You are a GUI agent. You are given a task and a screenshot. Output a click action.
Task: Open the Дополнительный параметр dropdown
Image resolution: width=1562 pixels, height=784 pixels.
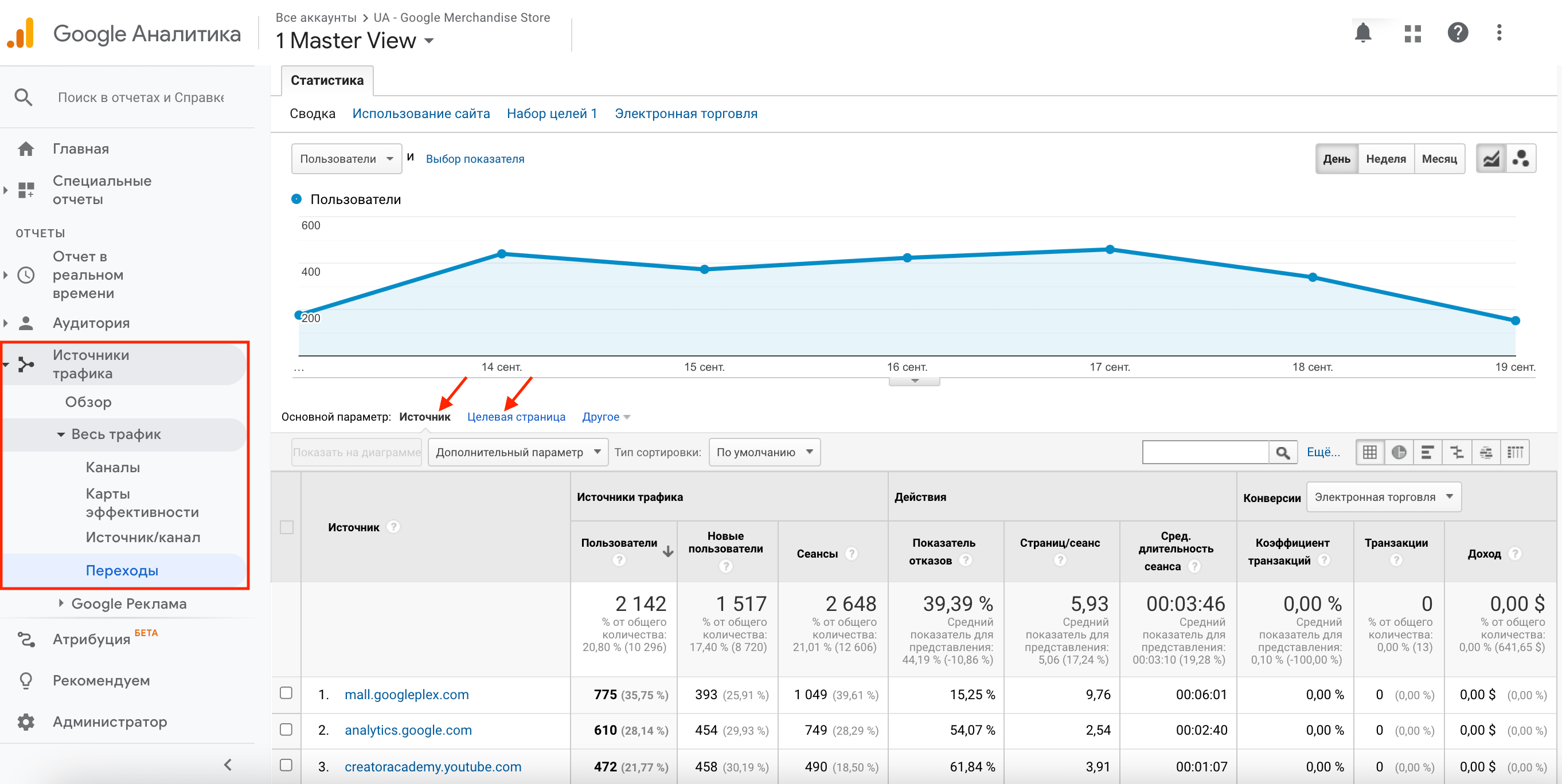[517, 452]
